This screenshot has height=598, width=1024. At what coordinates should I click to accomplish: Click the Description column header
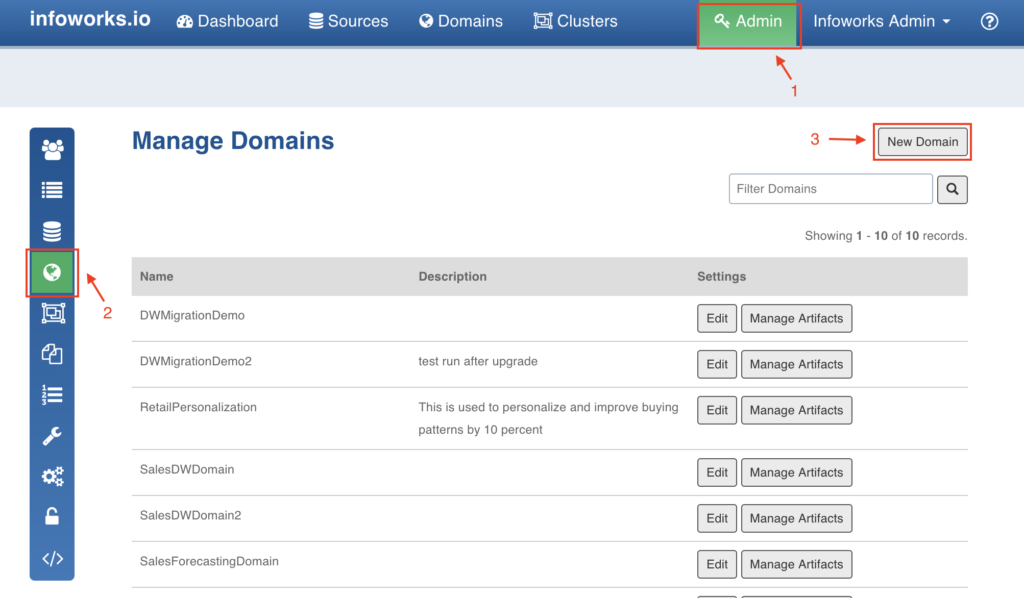(453, 276)
